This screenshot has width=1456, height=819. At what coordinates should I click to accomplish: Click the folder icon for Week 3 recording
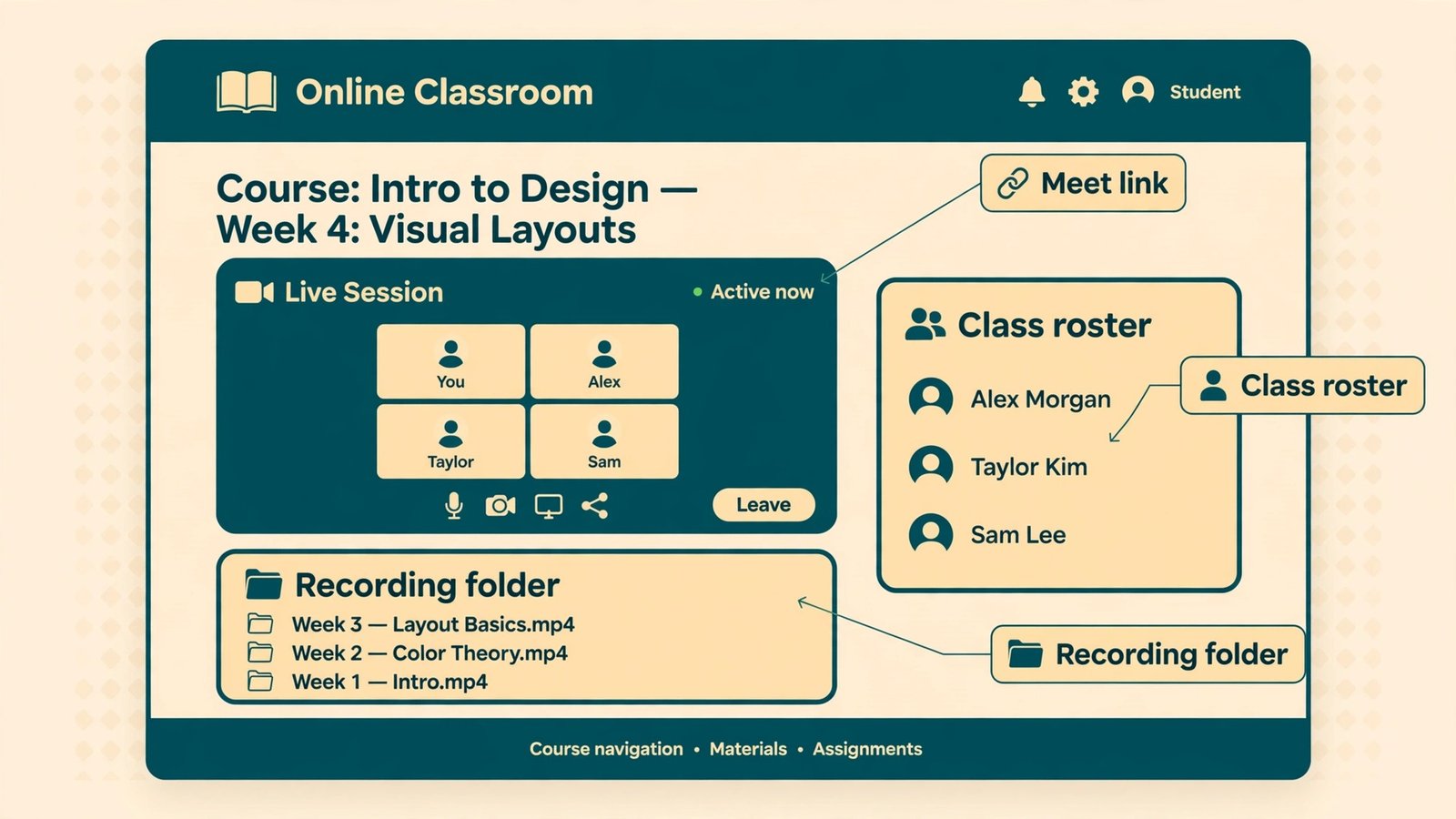coord(260,624)
